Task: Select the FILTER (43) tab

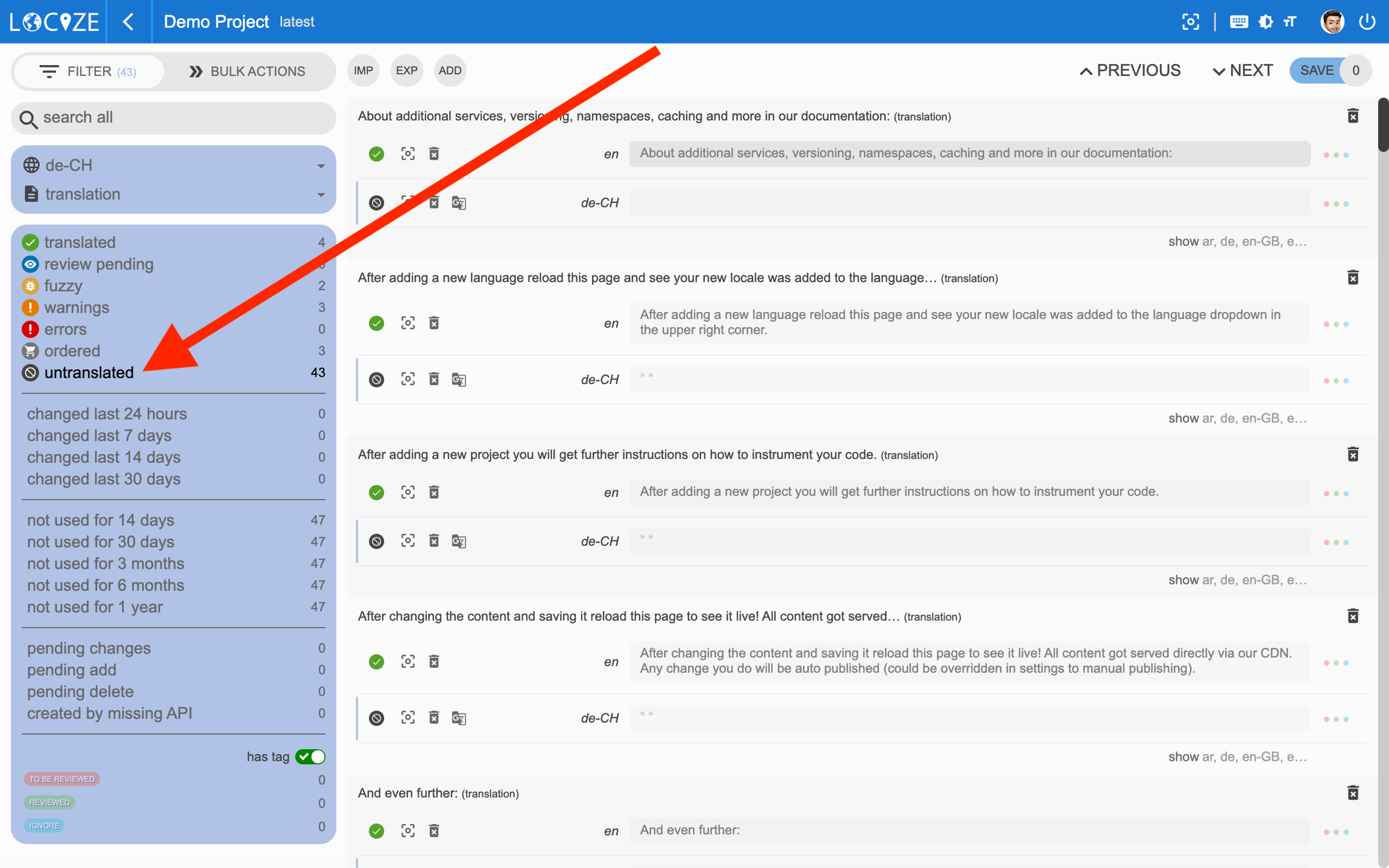Action: pos(89,71)
